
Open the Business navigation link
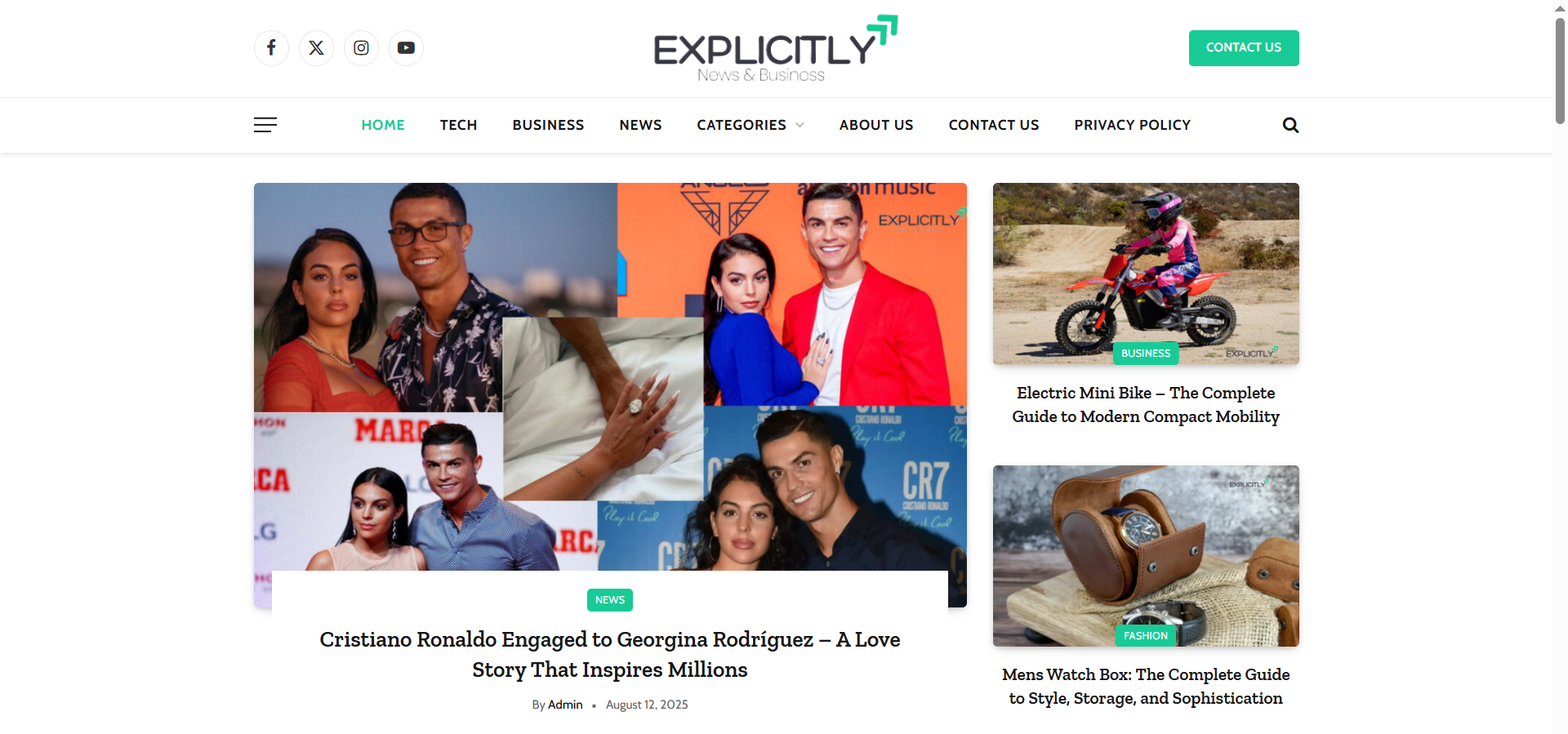coord(548,125)
